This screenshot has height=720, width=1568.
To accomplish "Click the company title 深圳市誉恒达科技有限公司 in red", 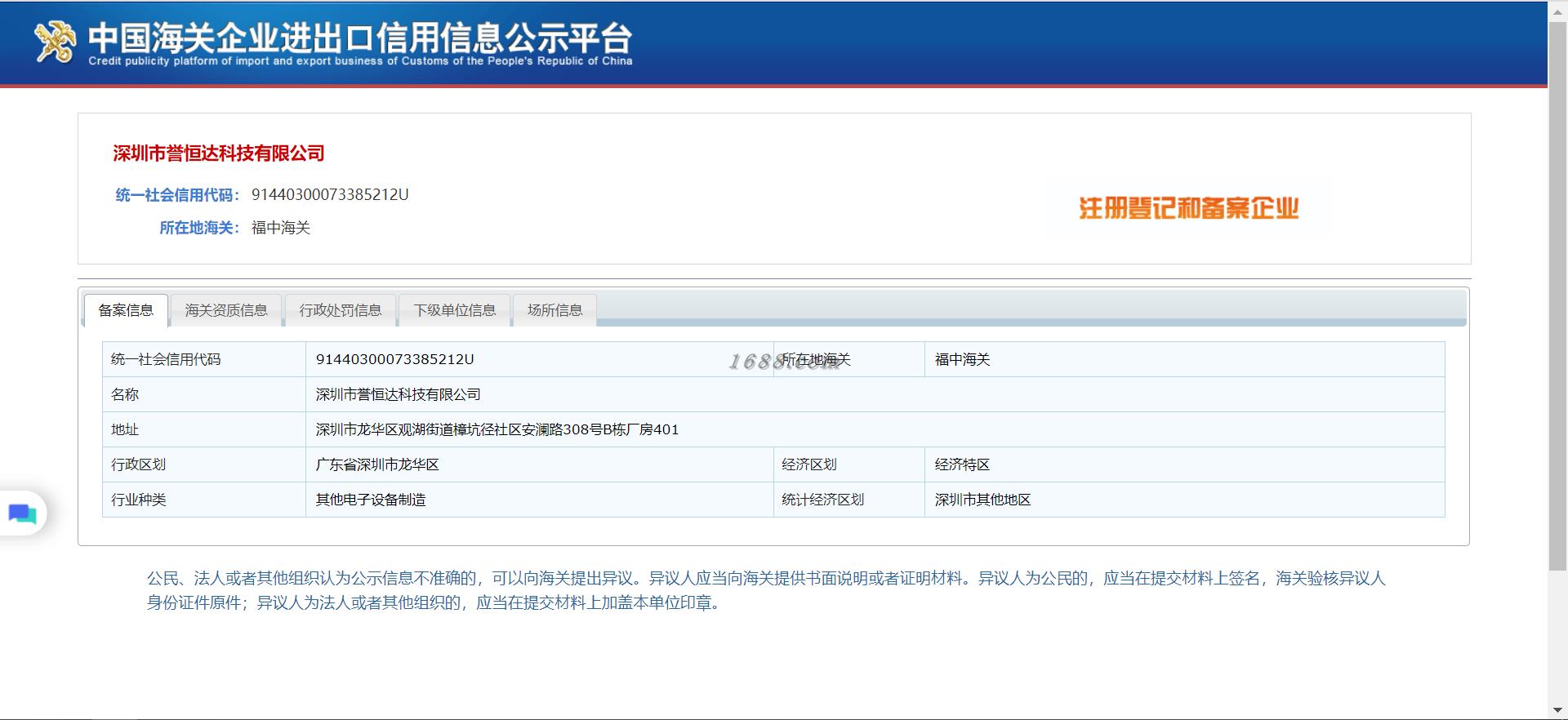I will click(219, 153).
